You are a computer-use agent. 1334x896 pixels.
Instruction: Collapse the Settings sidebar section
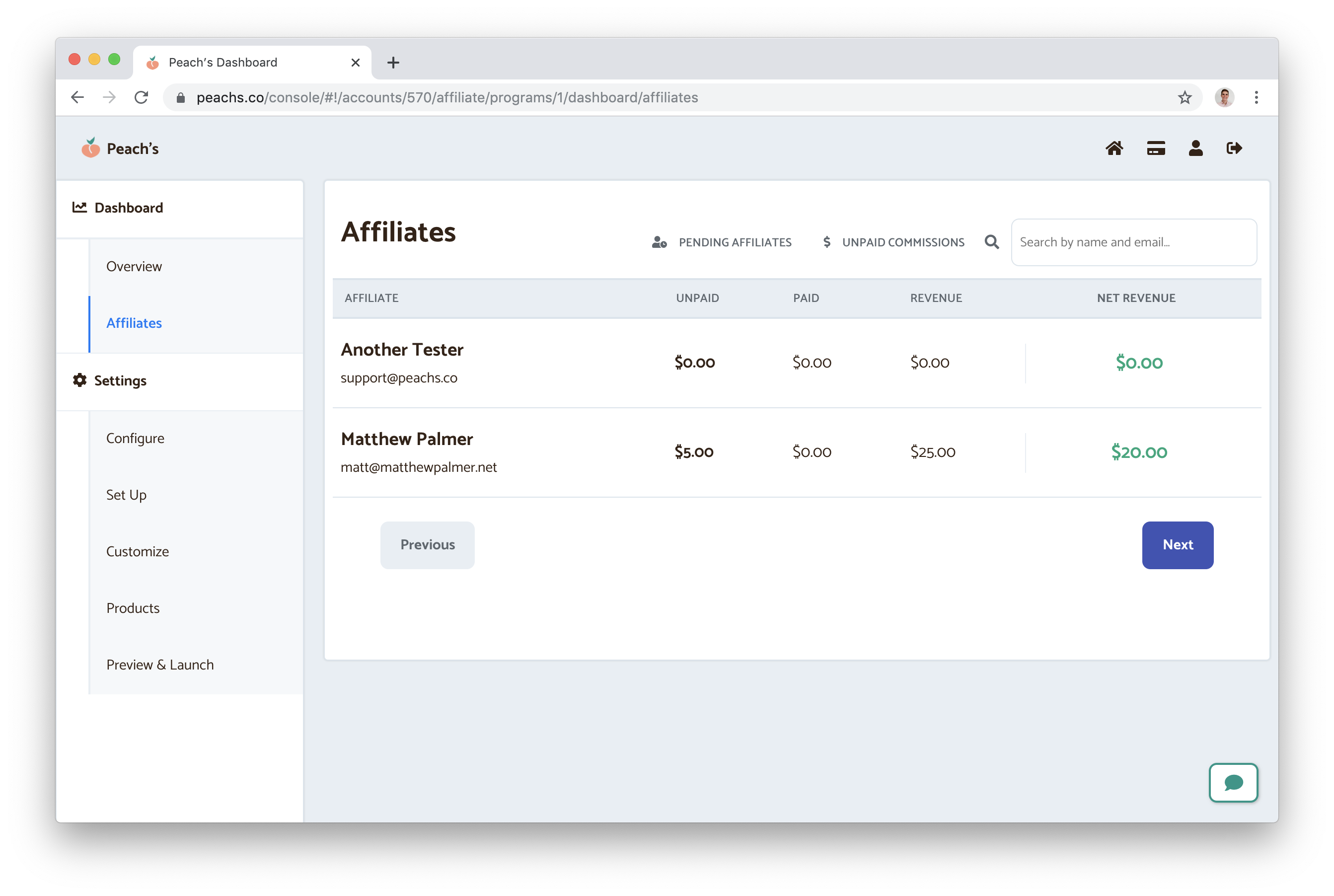pyautogui.click(x=120, y=380)
